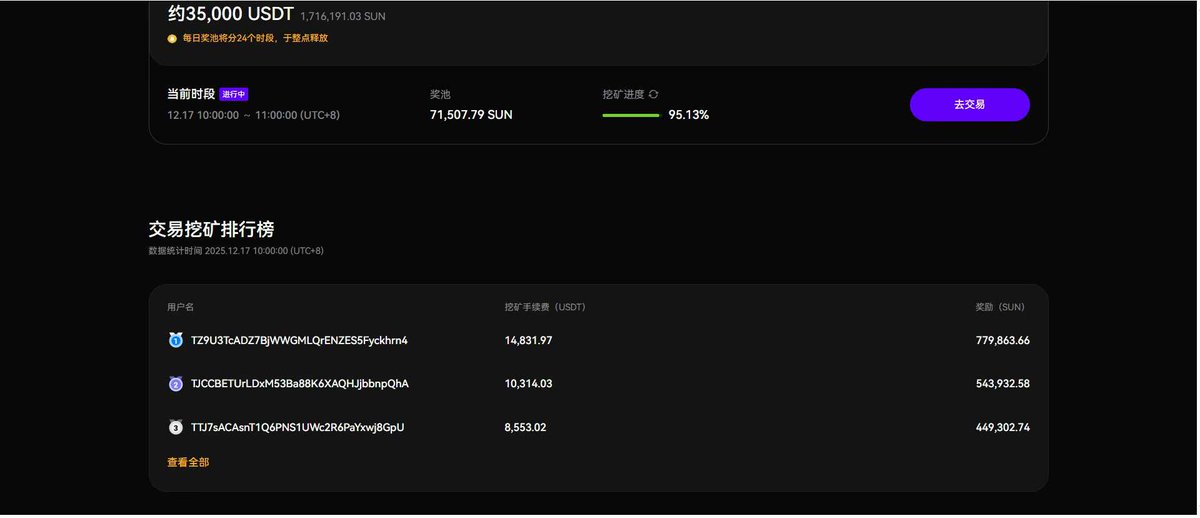
Task: Open the 查看全部 link
Action: [x=188, y=462]
